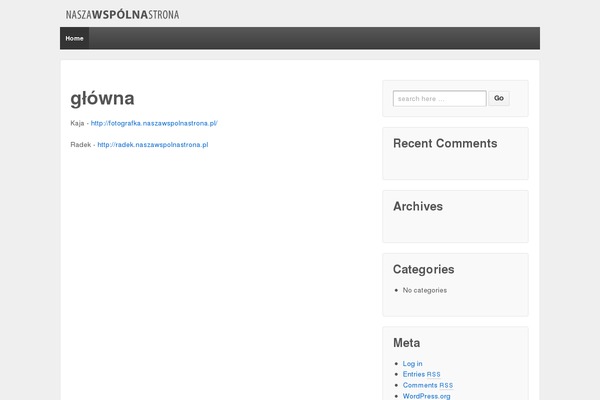Image resolution: width=600 pixels, height=400 pixels.
Task: Open Kaja's fotografka.naszawspolnastrona.pl link
Action: [x=153, y=123]
